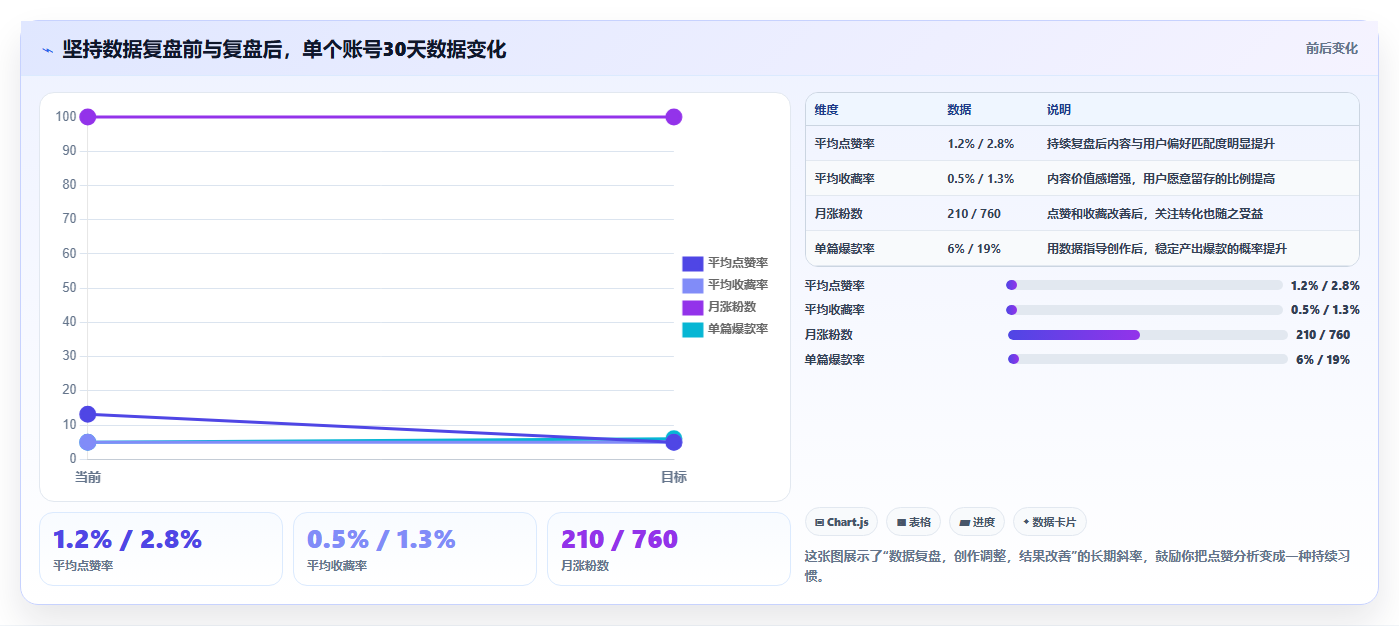1399x626 pixels.
Task: Click the 数据卡片 tag chip
Action: 1049,522
